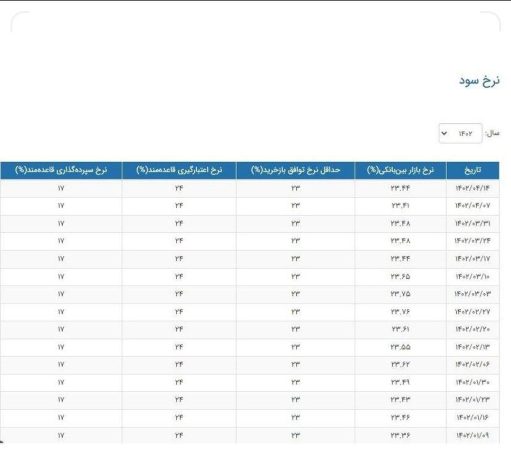Open the year dropdown showing ۱۴۰۲
Image resolution: width=511 pixels, height=450 pixels.
[460, 133]
